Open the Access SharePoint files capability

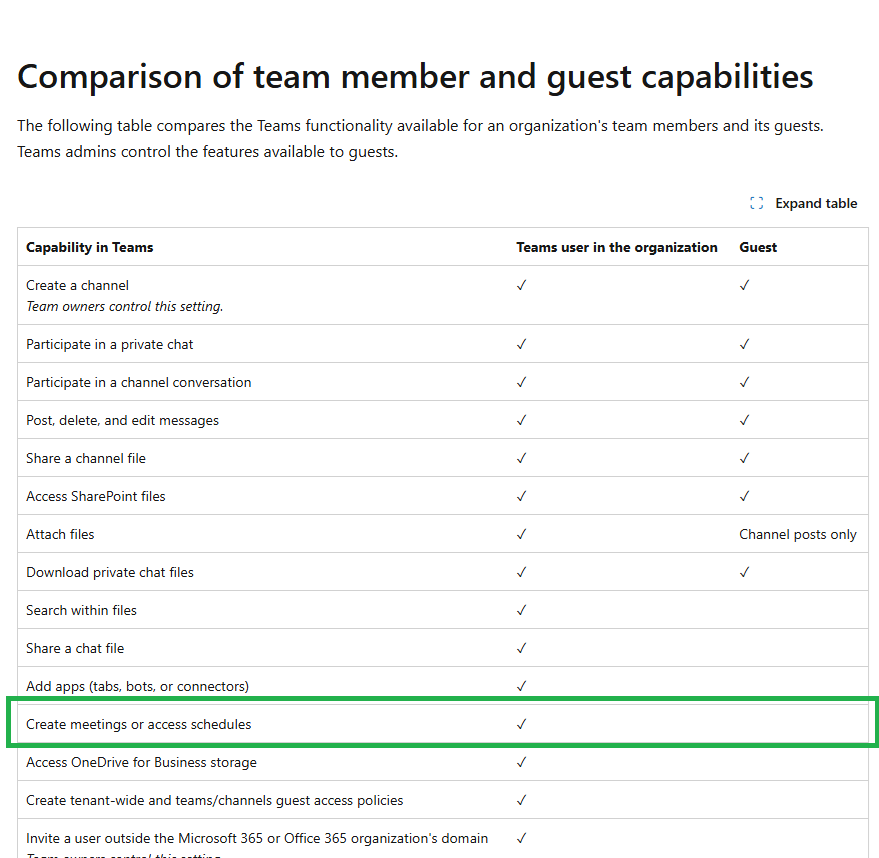click(x=95, y=496)
